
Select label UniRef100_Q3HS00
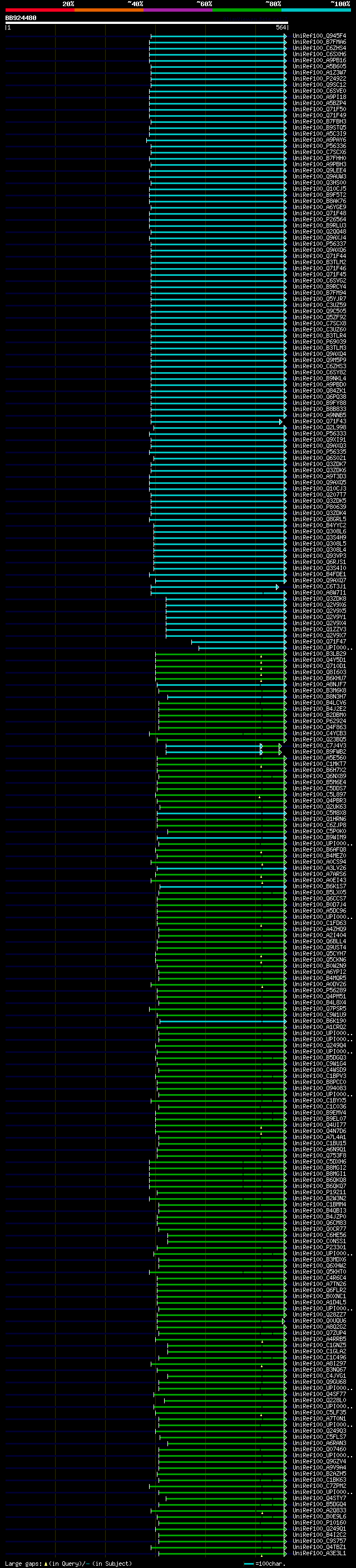pyautogui.click(x=319, y=182)
